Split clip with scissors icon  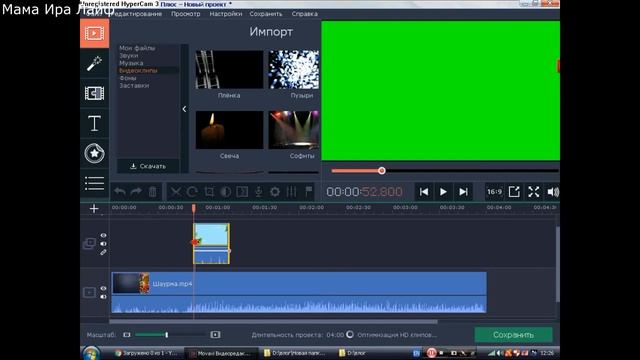pyautogui.click(x=176, y=191)
